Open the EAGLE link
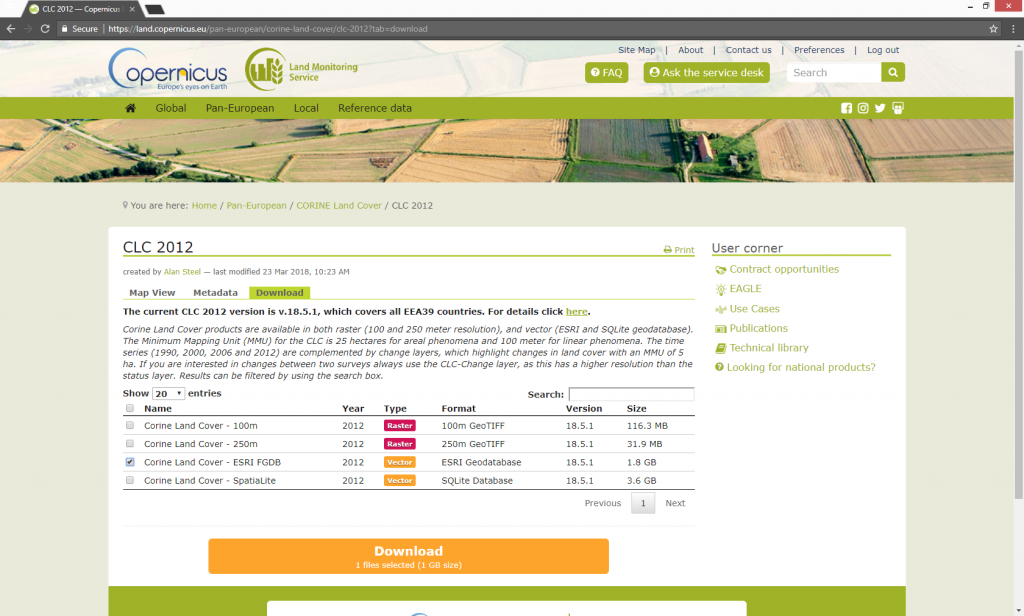 [x=745, y=289]
